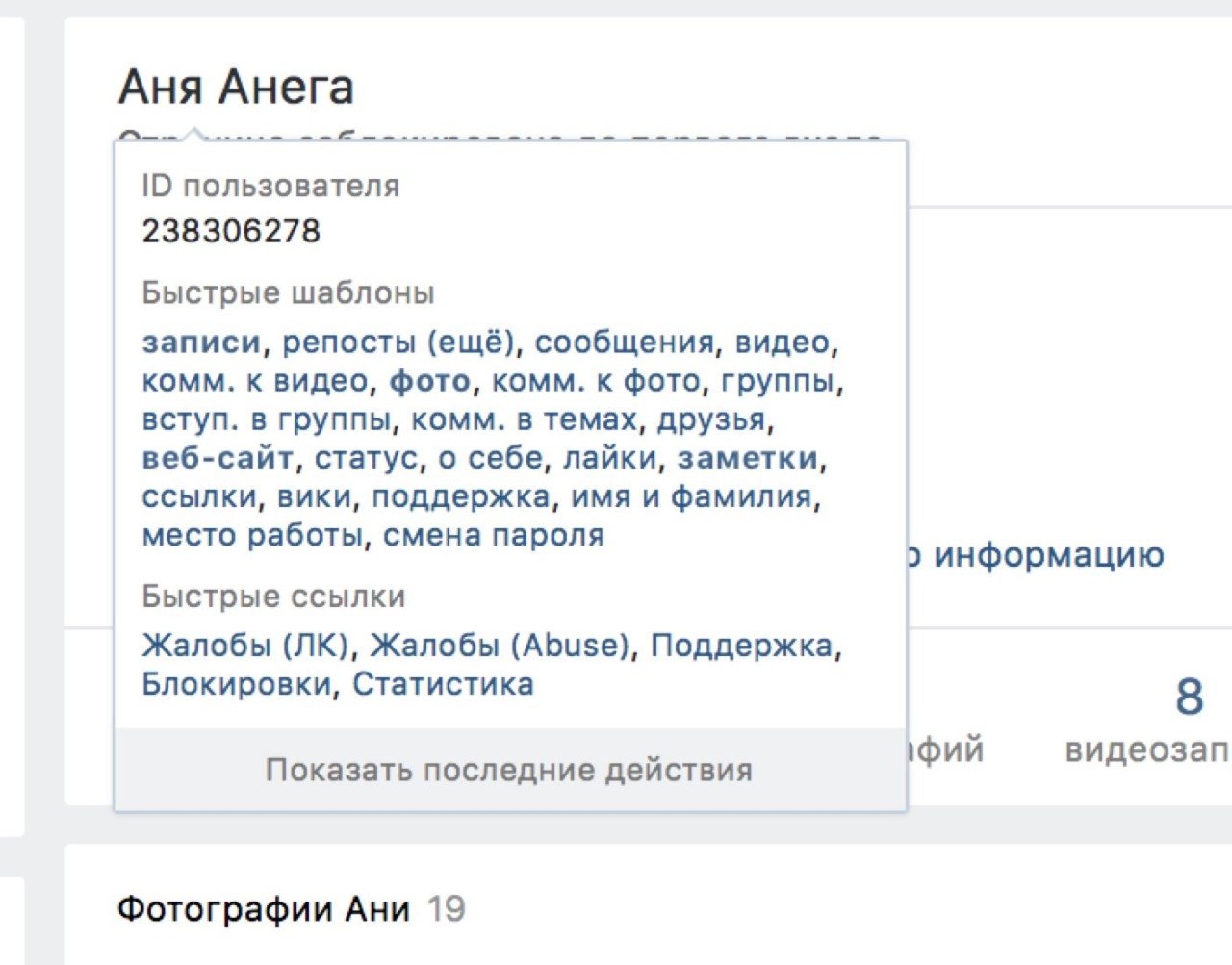Open the Блокировки quick link

point(236,684)
